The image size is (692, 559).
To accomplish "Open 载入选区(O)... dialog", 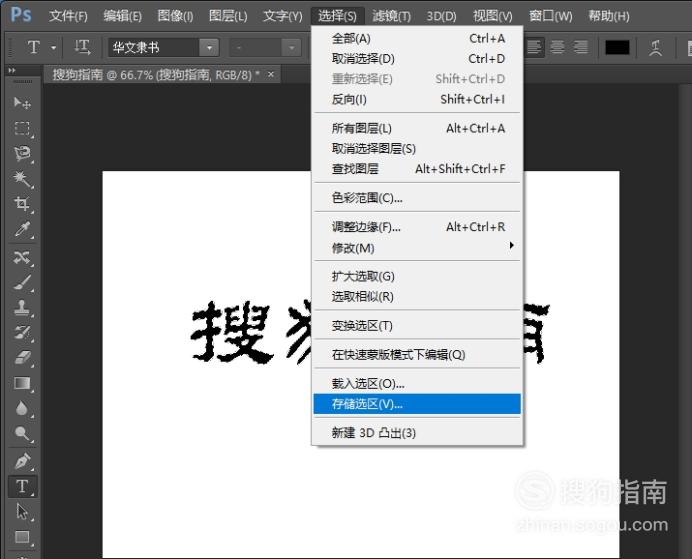I will tap(417, 384).
